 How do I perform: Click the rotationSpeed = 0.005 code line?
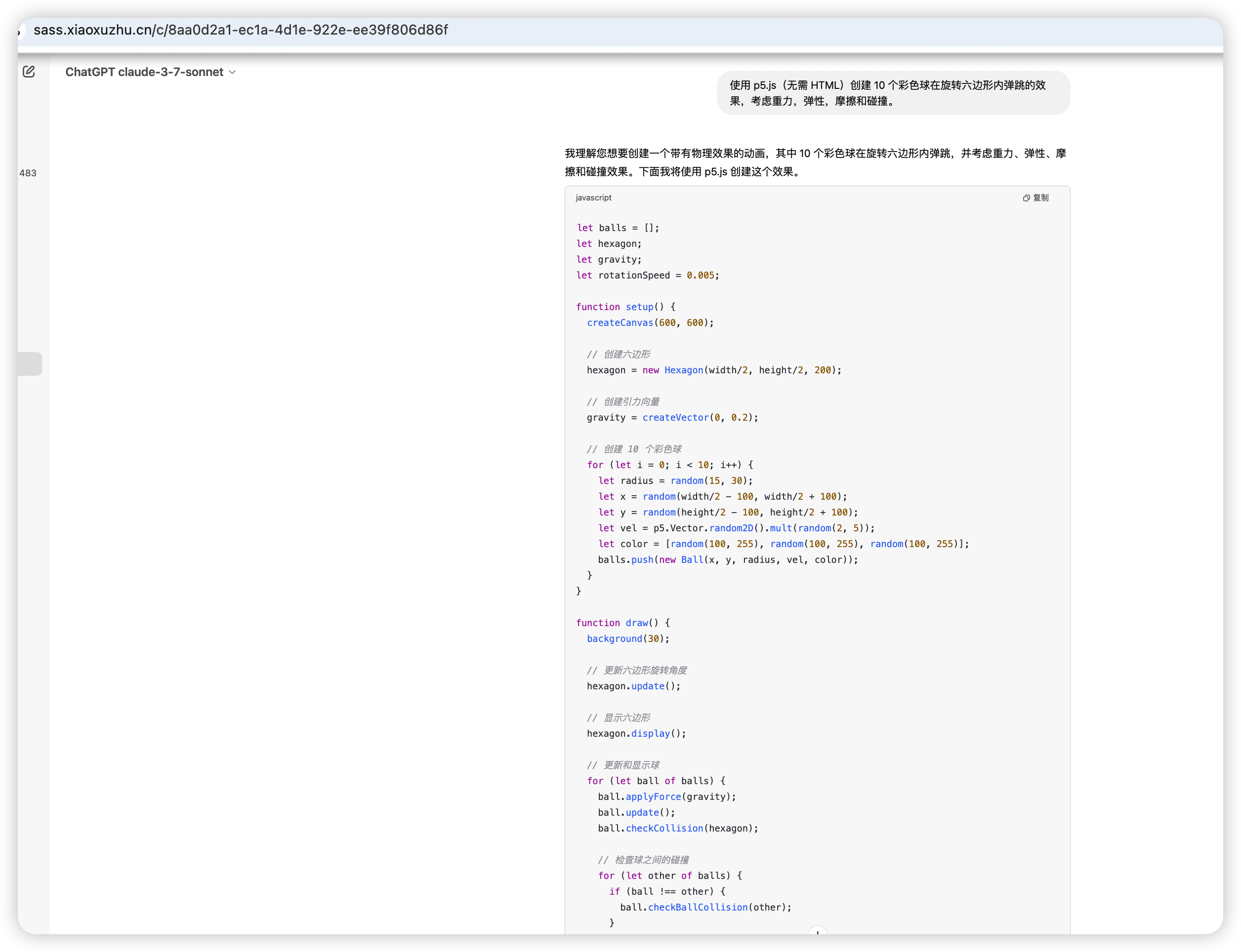pyautogui.click(x=648, y=276)
